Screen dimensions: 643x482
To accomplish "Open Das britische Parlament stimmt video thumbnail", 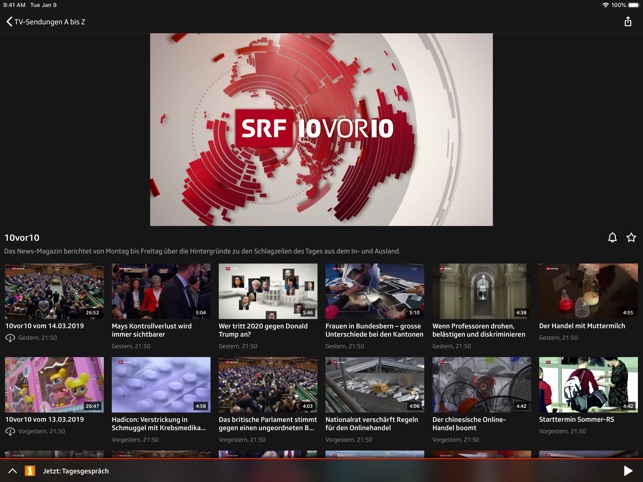I will [x=268, y=385].
